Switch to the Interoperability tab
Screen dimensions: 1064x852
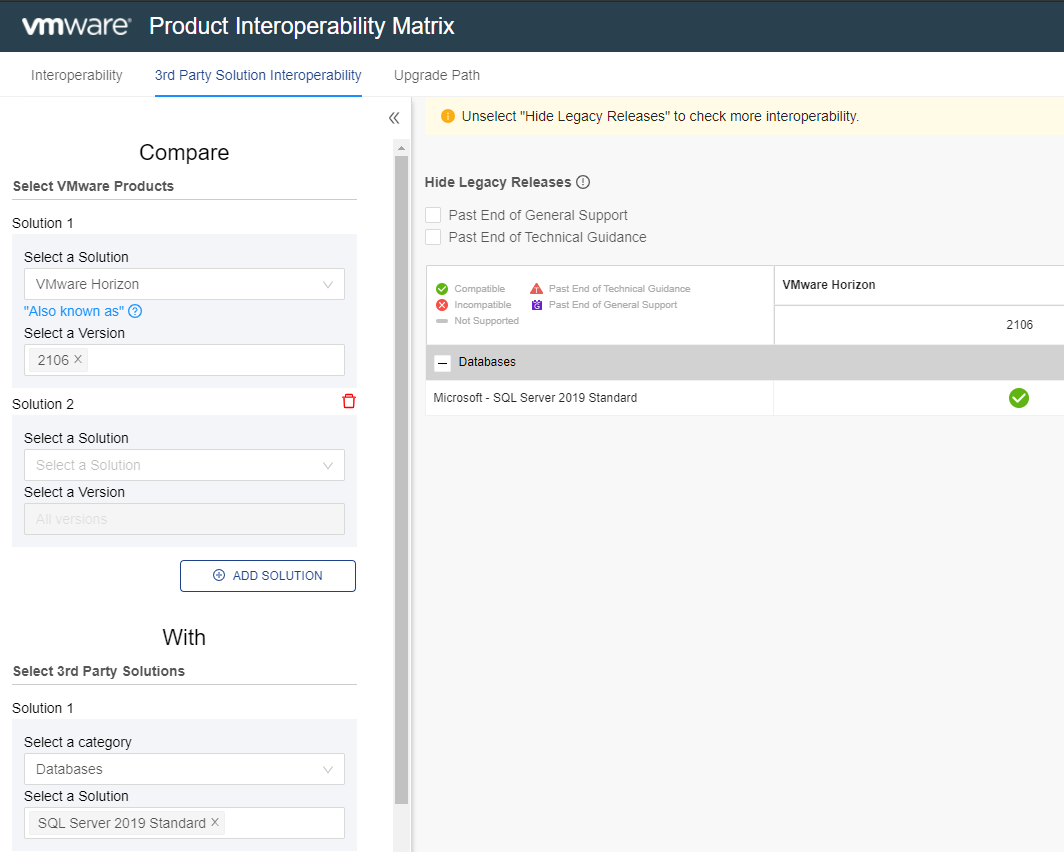coord(77,75)
